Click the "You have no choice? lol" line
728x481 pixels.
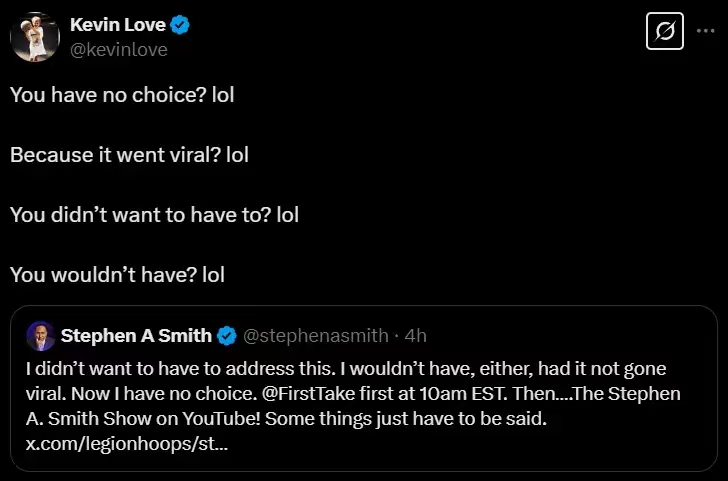coord(122,96)
